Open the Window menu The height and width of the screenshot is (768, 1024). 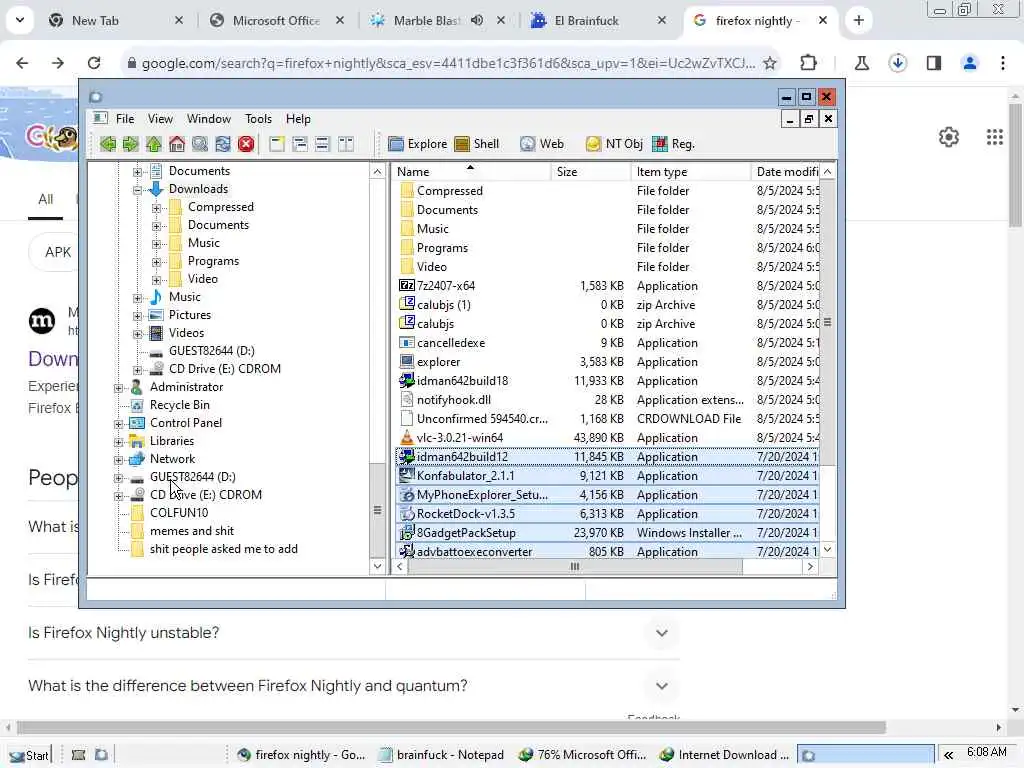click(x=209, y=119)
